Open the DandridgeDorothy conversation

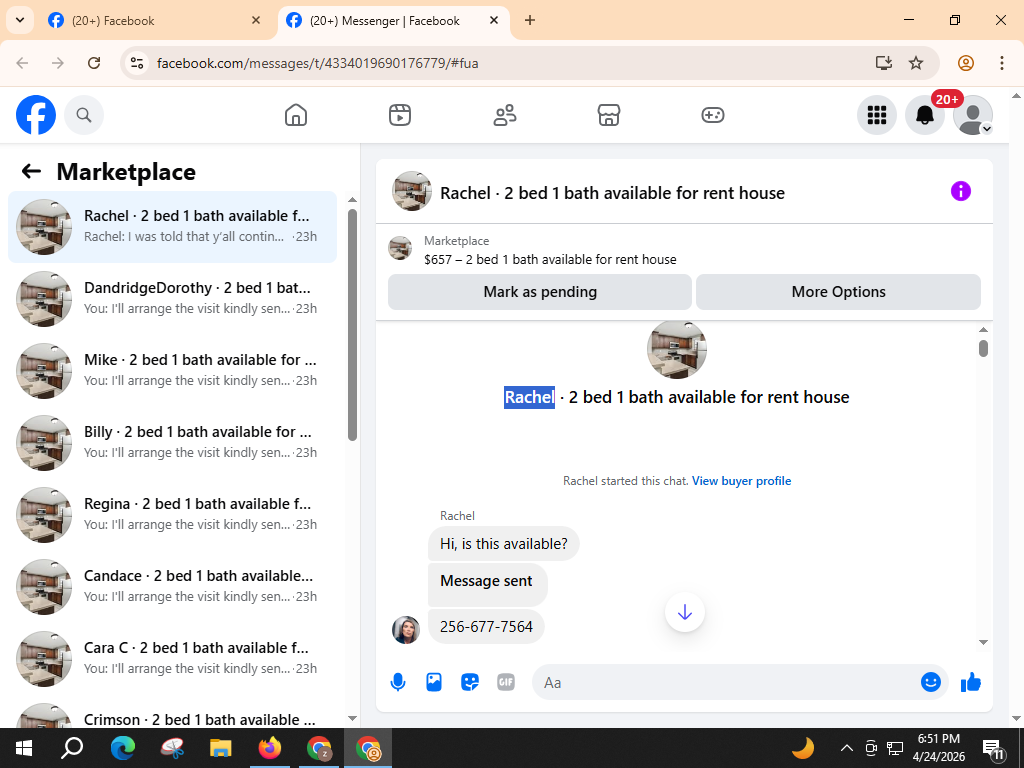(172, 298)
